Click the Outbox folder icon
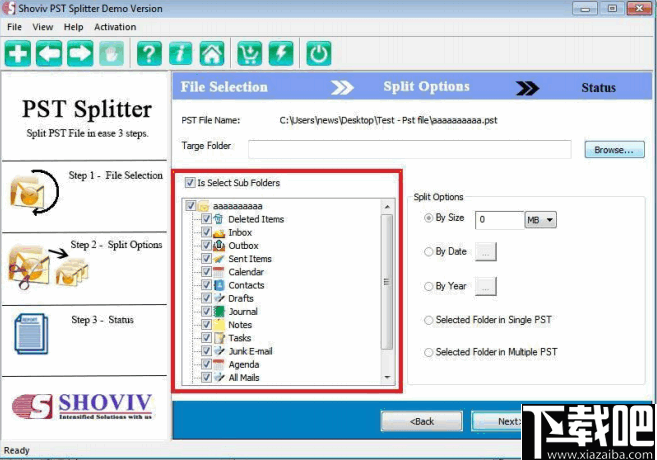657x460 pixels. [219, 245]
